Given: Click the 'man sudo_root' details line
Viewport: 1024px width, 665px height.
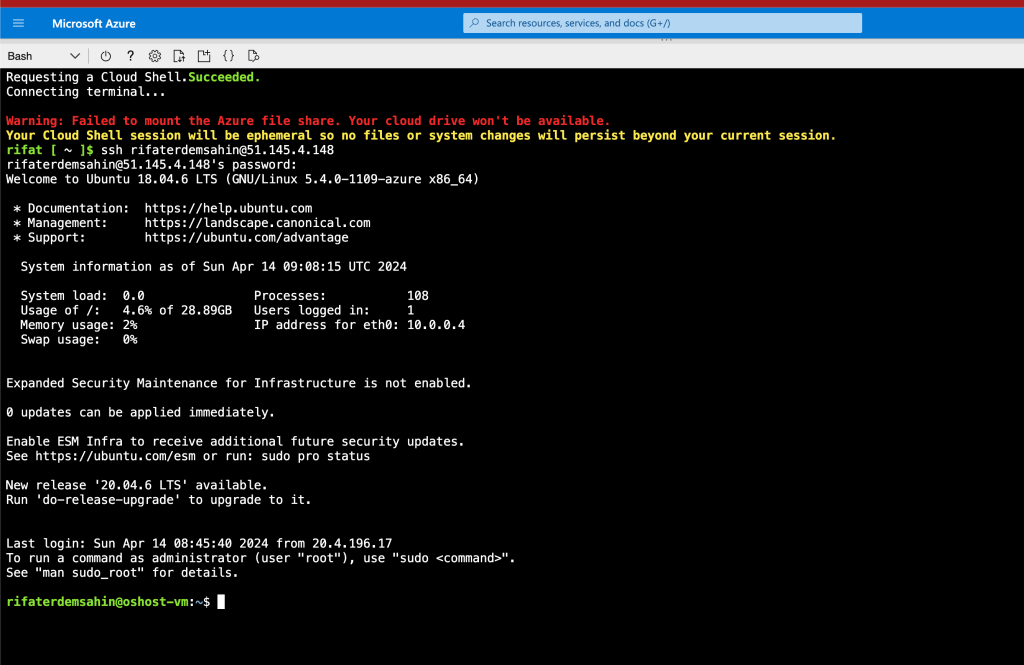Looking at the screenshot, I should pos(122,573).
